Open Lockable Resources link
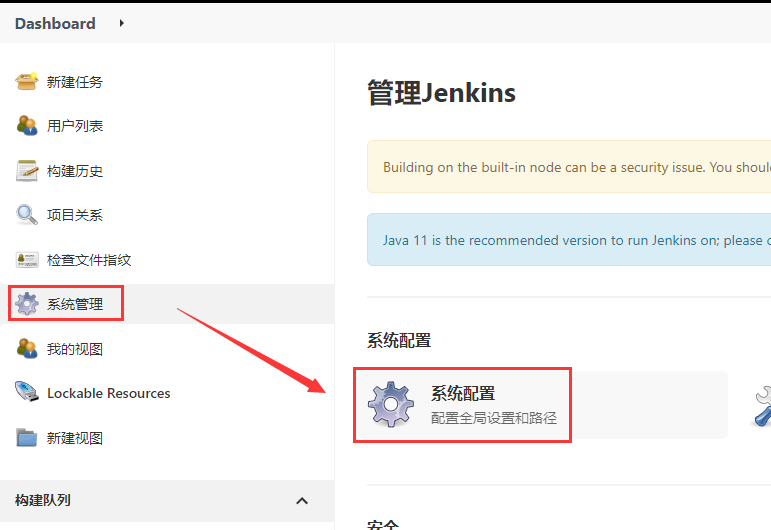This screenshot has width=771, height=530. coord(109,393)
